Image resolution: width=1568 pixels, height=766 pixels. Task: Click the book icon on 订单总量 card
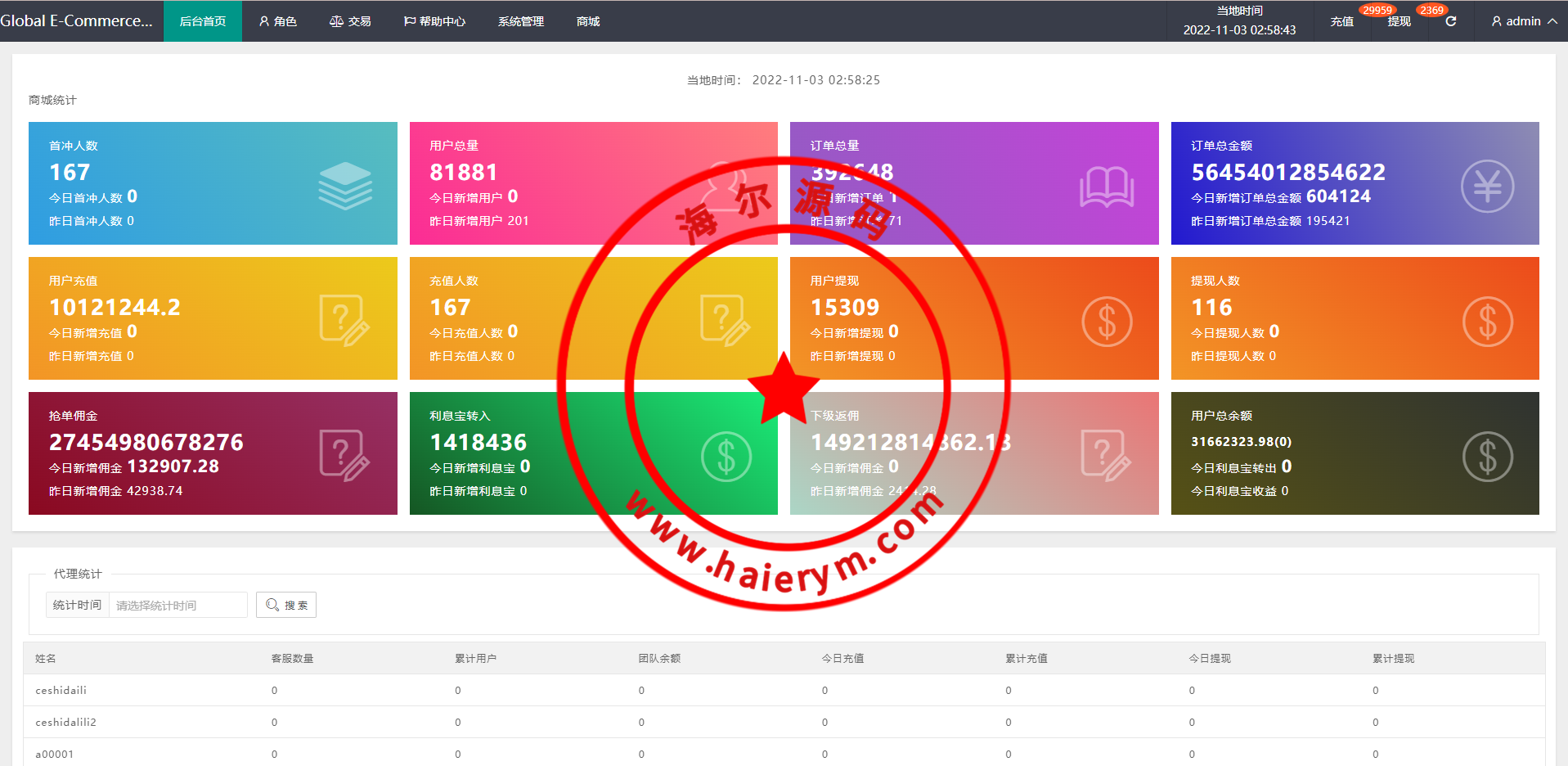point(1106,187)
